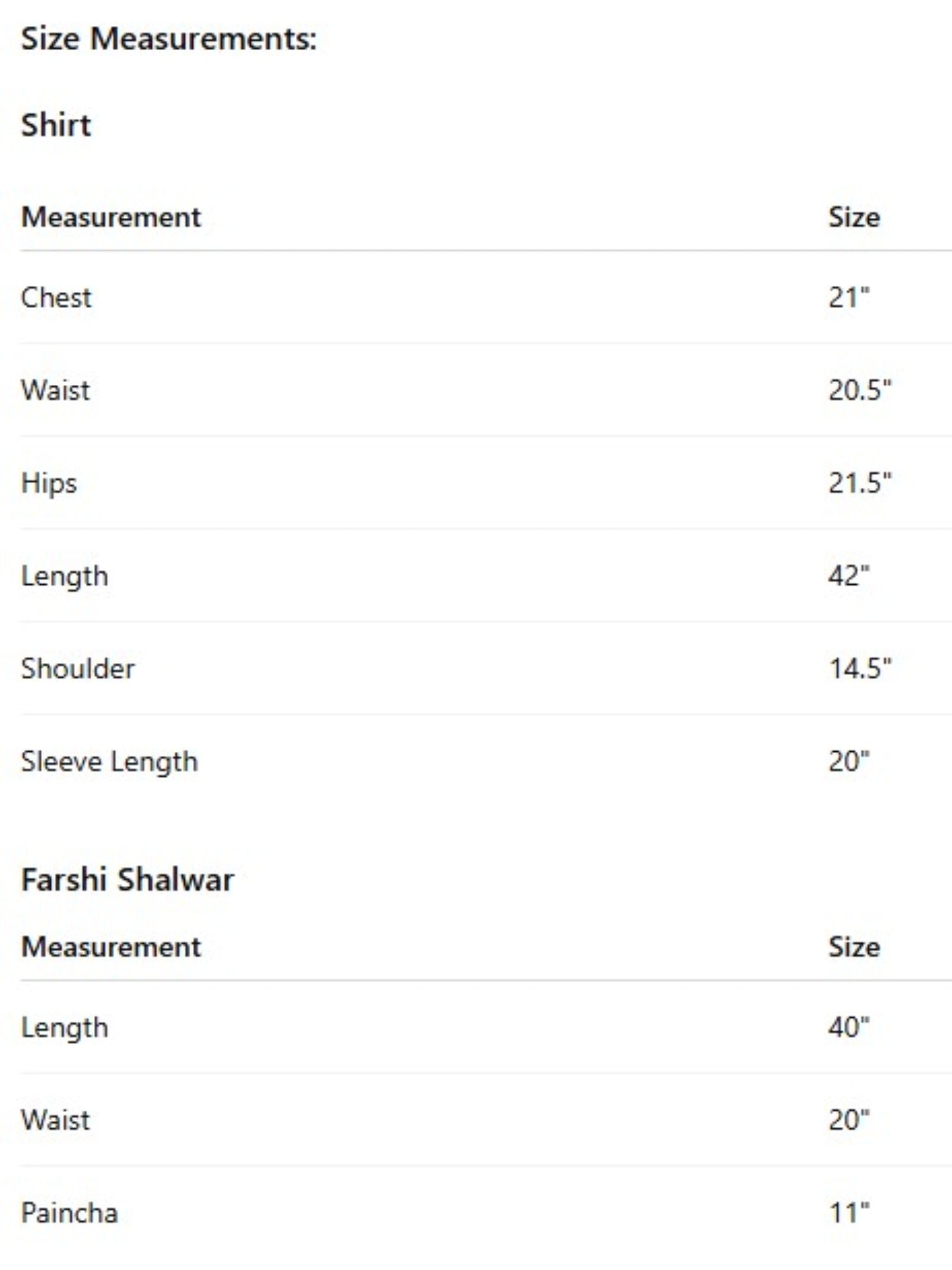
Task: Select the Hips row label
Action: [49, 483]
